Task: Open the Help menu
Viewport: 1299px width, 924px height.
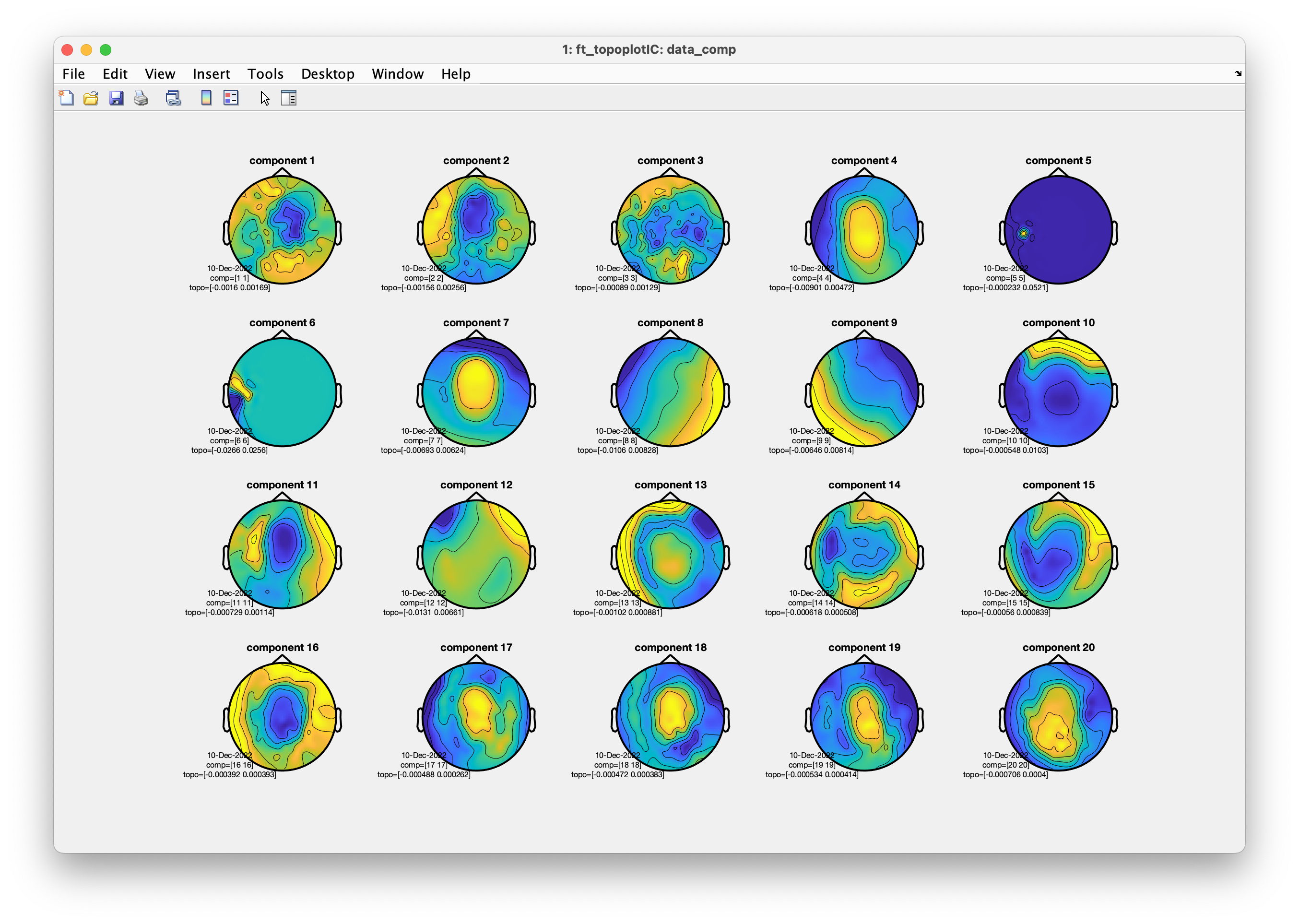Action: 456,74
